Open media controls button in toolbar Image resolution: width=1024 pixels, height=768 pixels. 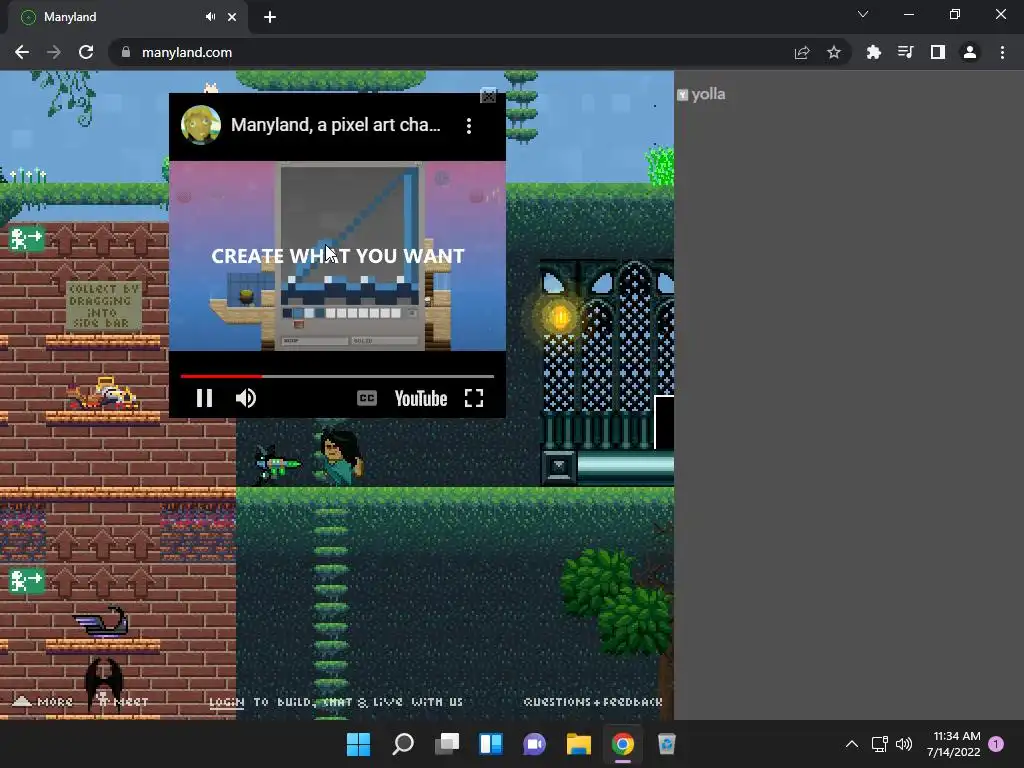906,52
